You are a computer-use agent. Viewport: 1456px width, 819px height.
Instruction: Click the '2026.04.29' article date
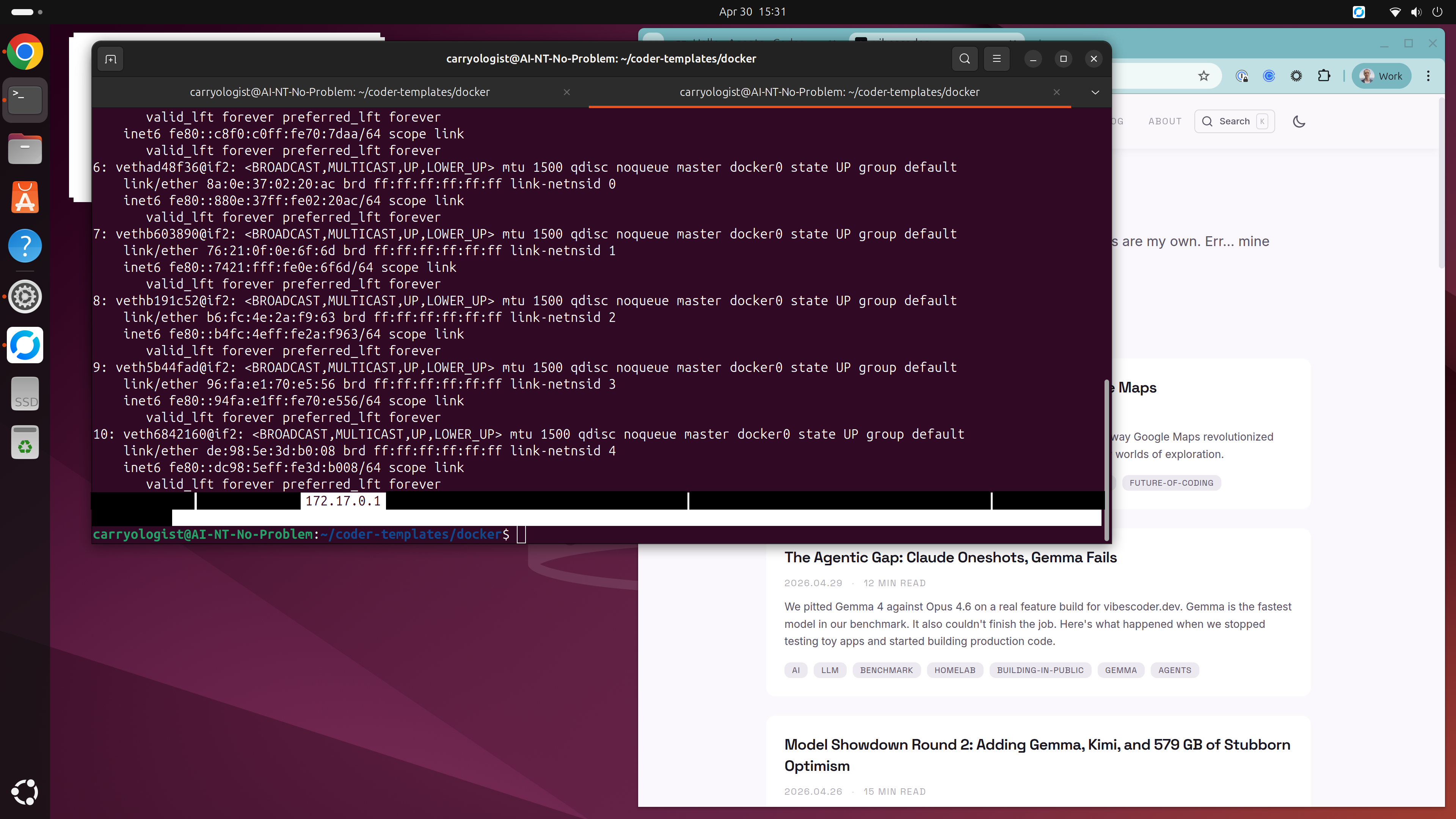pos(813,583)
